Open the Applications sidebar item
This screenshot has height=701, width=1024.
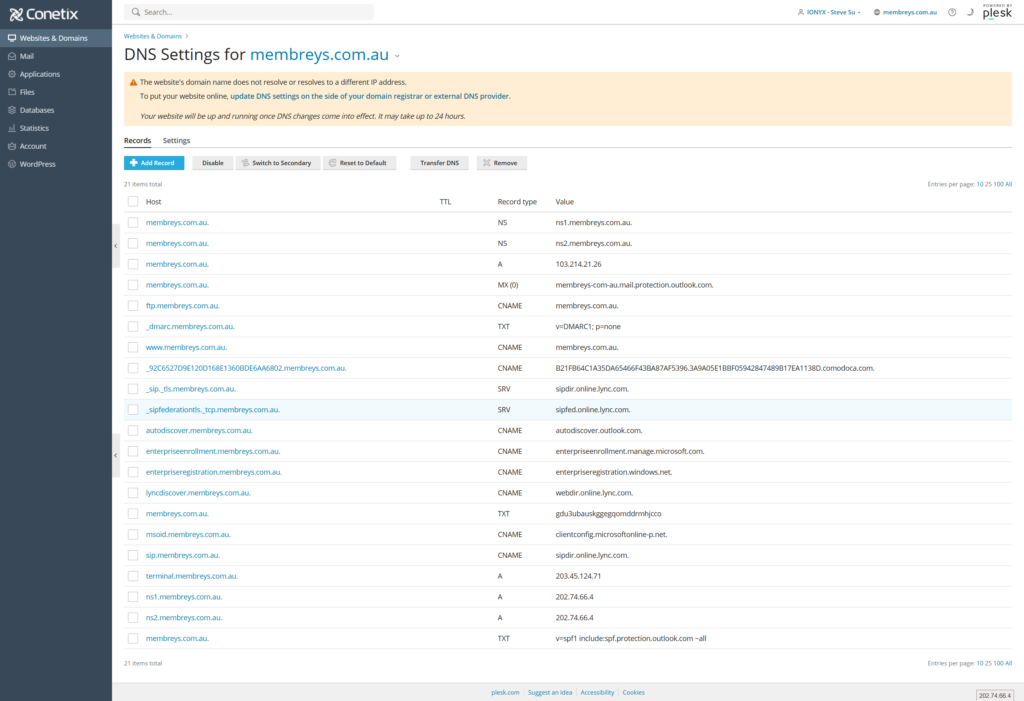pyautogui.click(x=42, y=74)
